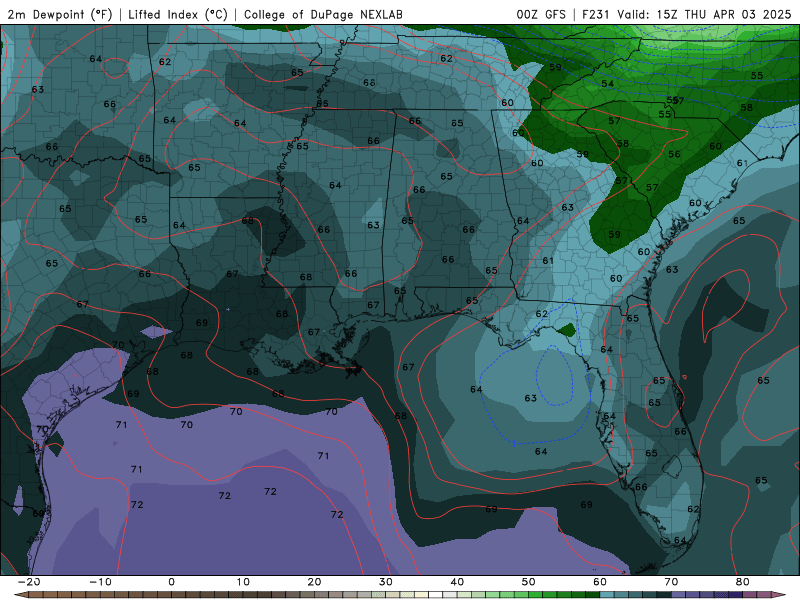The height and width of the screenshot is (600, 800).
Task: Click the "54" dewpoint value on the map
Action: [607, 84]
